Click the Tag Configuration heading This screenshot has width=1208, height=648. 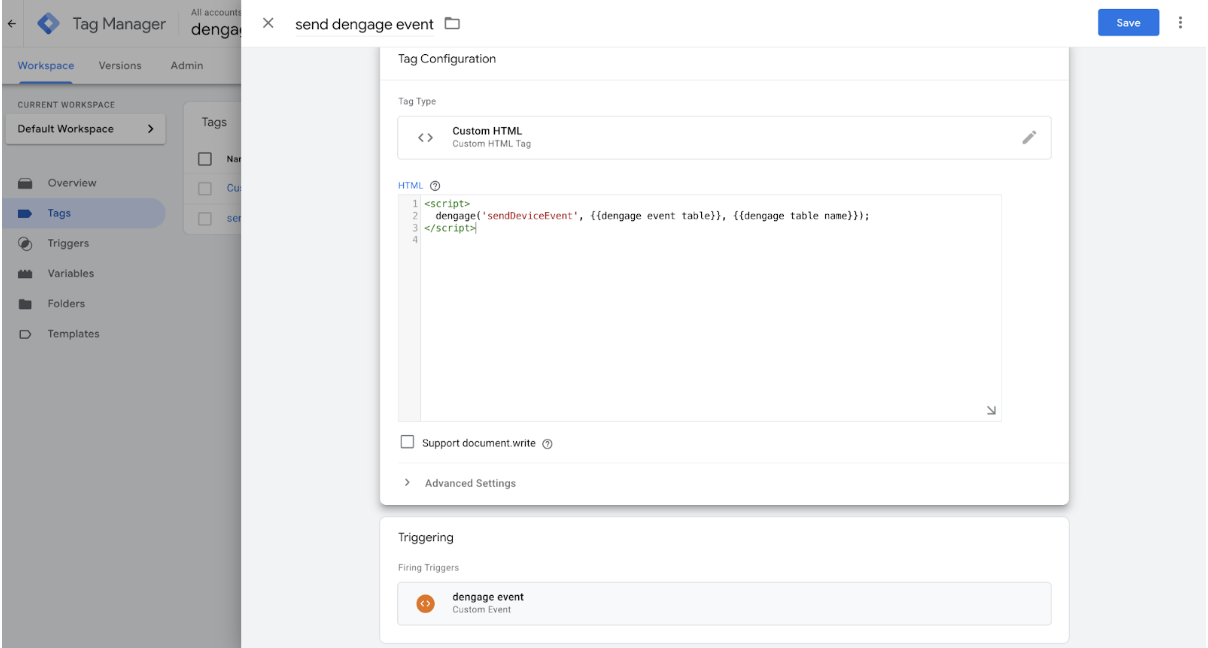click(447, 59)
